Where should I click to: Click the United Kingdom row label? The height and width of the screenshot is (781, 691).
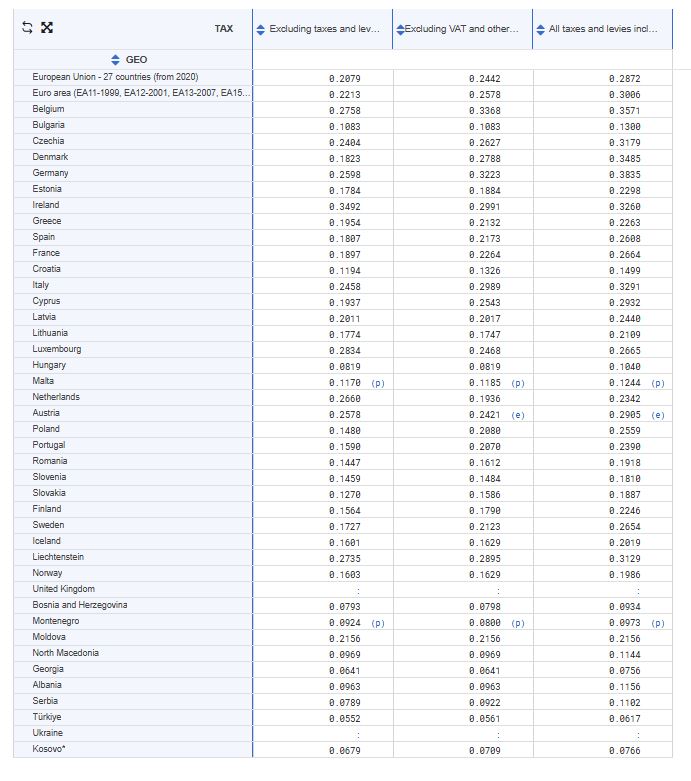(x=63, y=589)
